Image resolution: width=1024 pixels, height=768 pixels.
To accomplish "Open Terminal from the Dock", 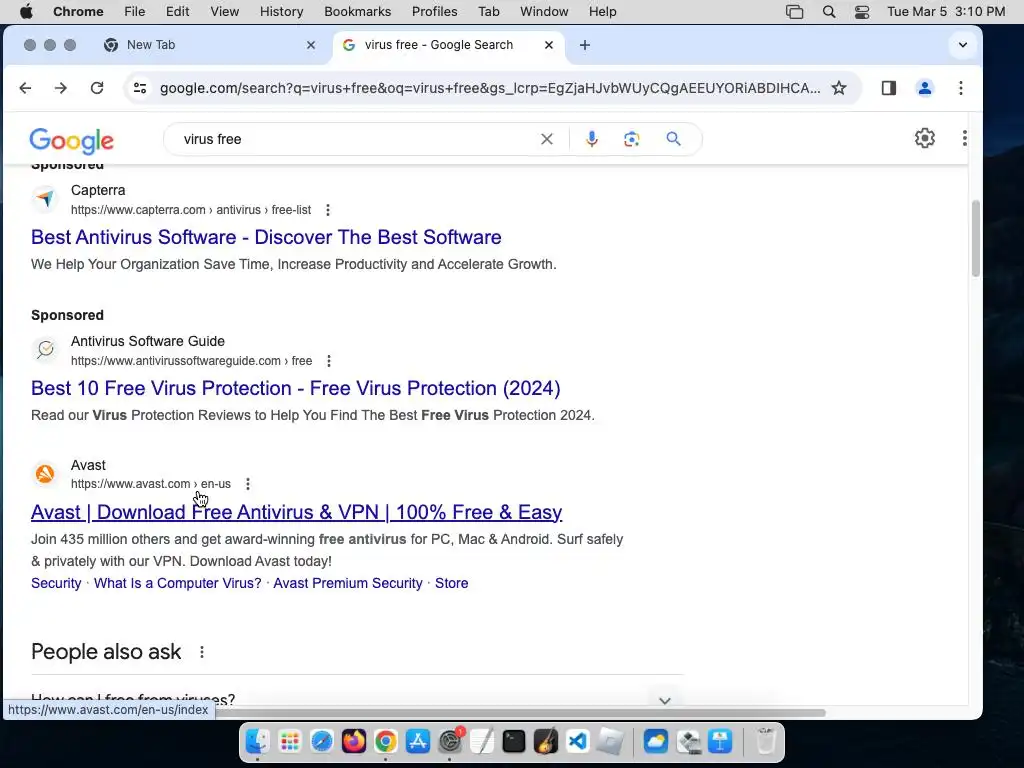I will 514,741.
